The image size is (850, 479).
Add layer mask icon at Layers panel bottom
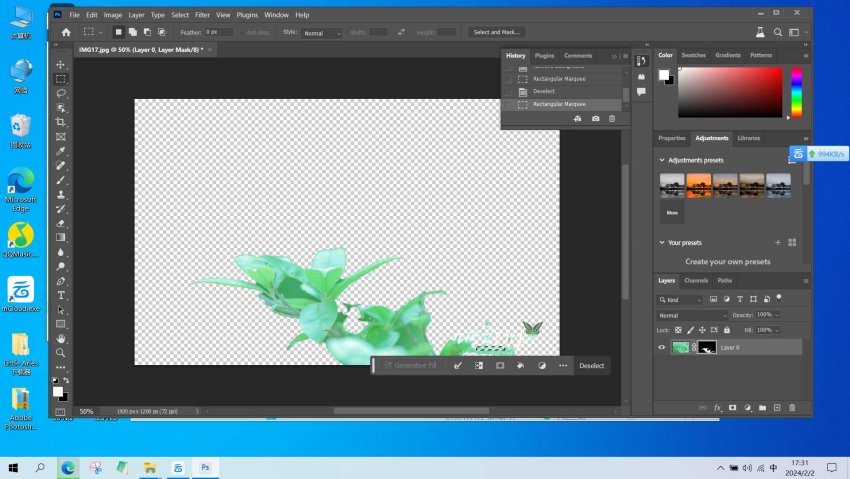(x=732, y=407)
